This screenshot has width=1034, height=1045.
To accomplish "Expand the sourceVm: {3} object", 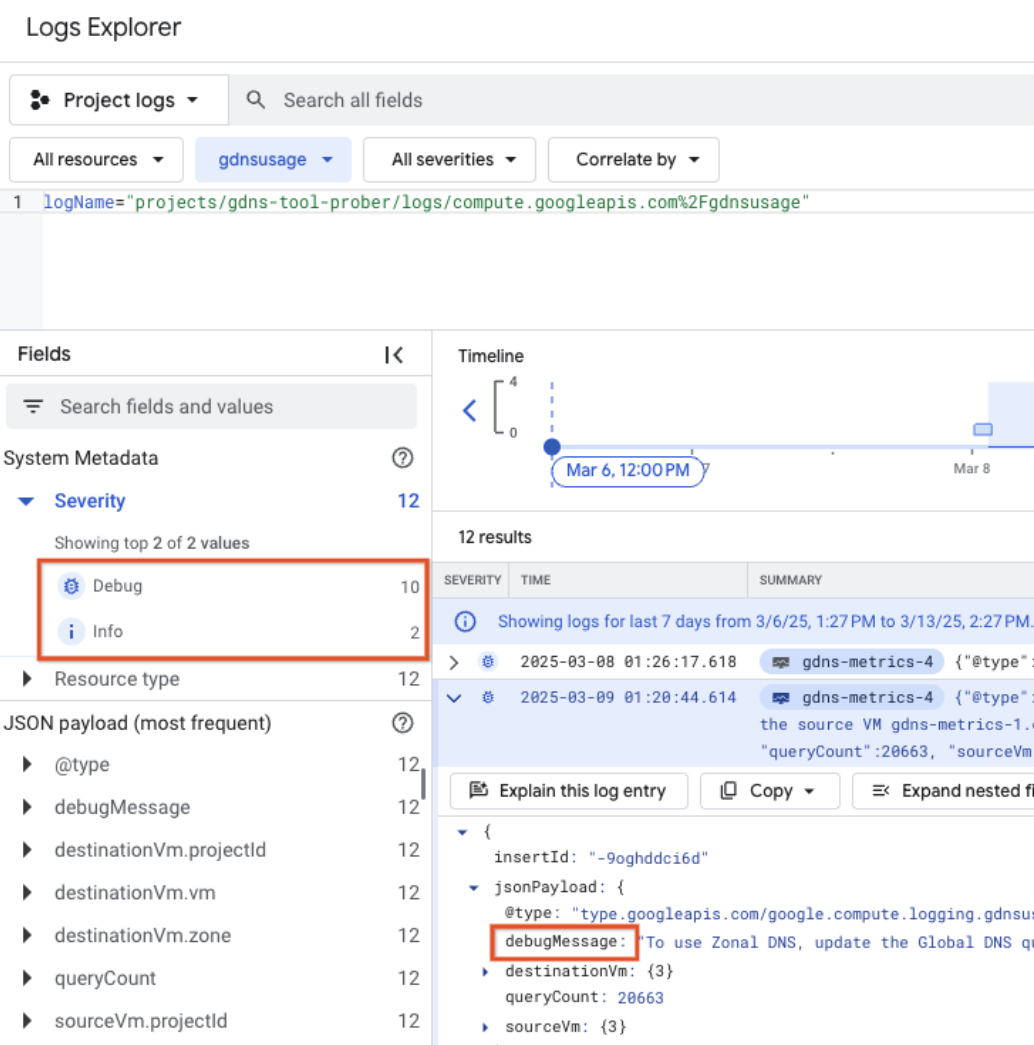I will pyautogui.click(x=485, y=1027).
